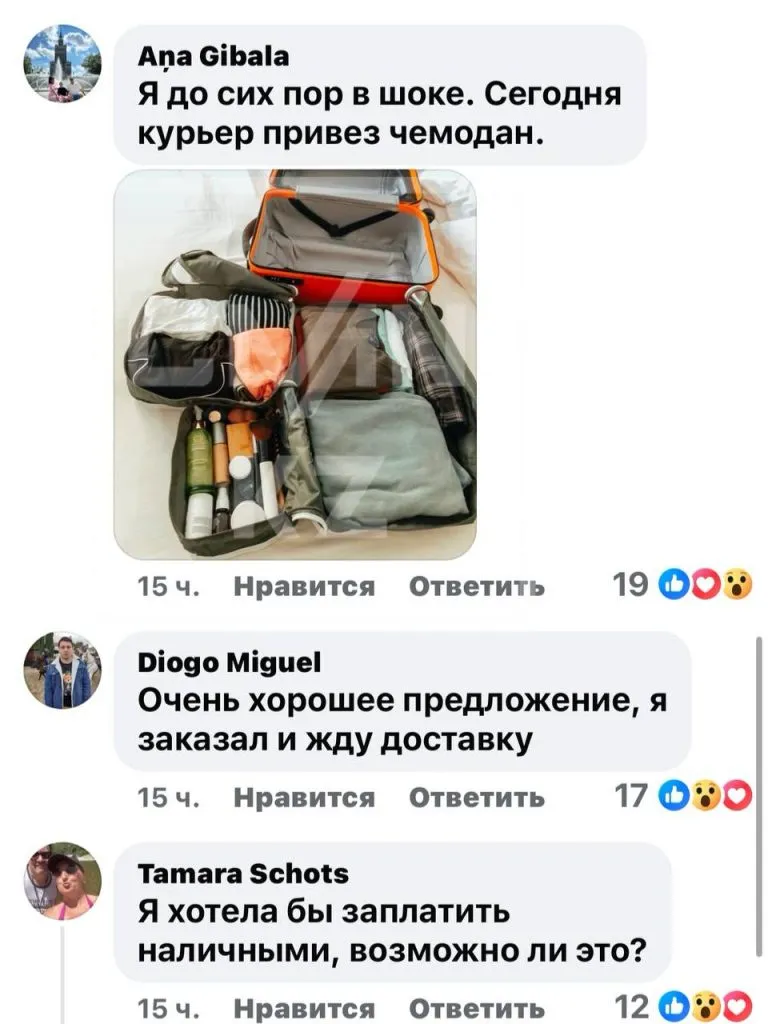Click wow emoji reaction on Diogo's comment
The width and height of the screenshot is (768, 1024).
(705, 797)
